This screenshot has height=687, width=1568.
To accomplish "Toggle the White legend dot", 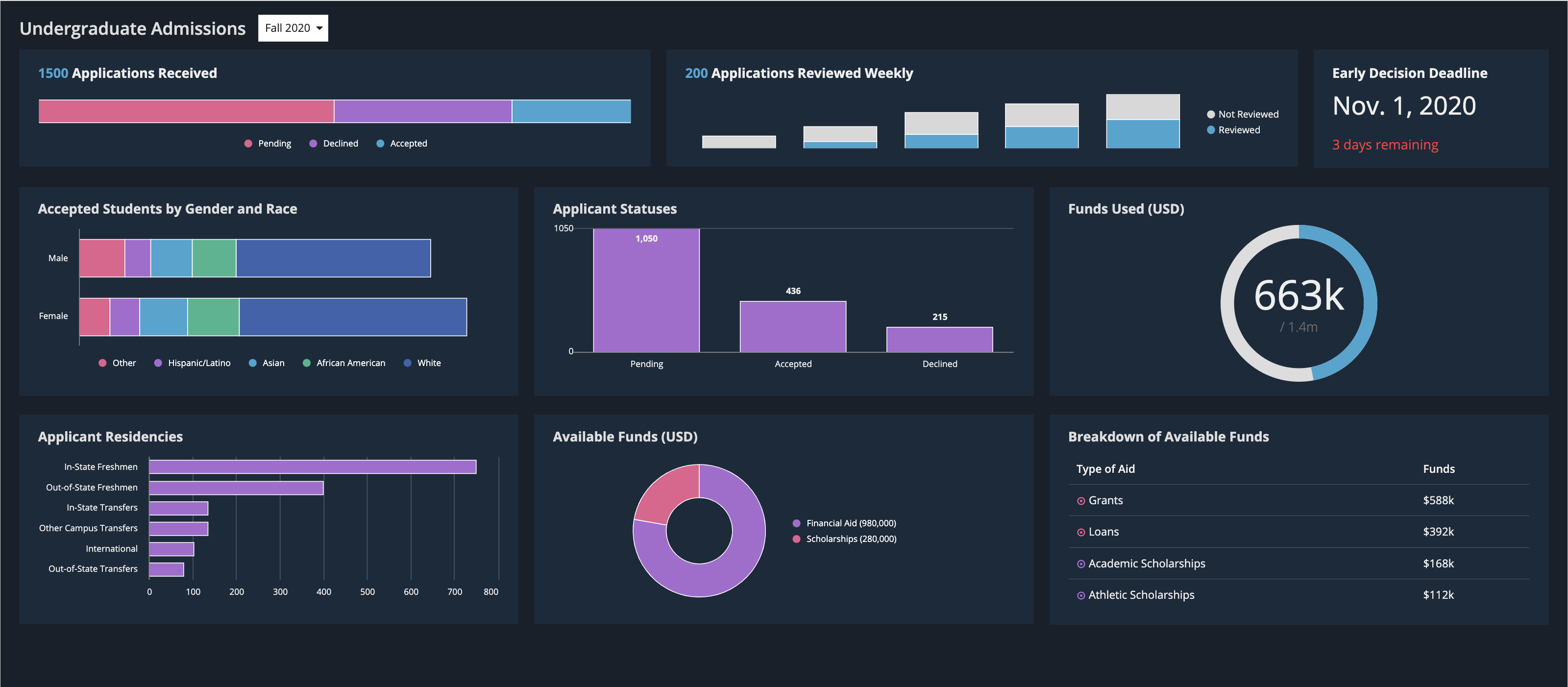I will coord(408,363).
